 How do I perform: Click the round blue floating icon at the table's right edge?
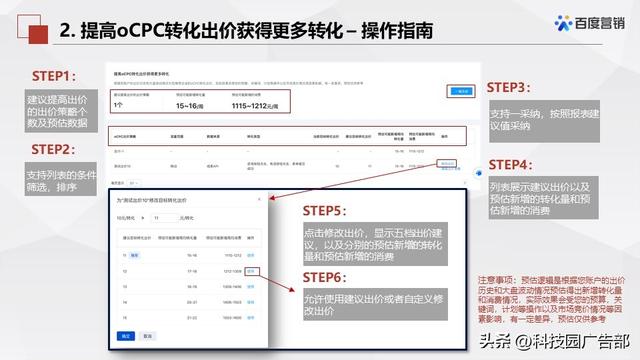(479, 173)
